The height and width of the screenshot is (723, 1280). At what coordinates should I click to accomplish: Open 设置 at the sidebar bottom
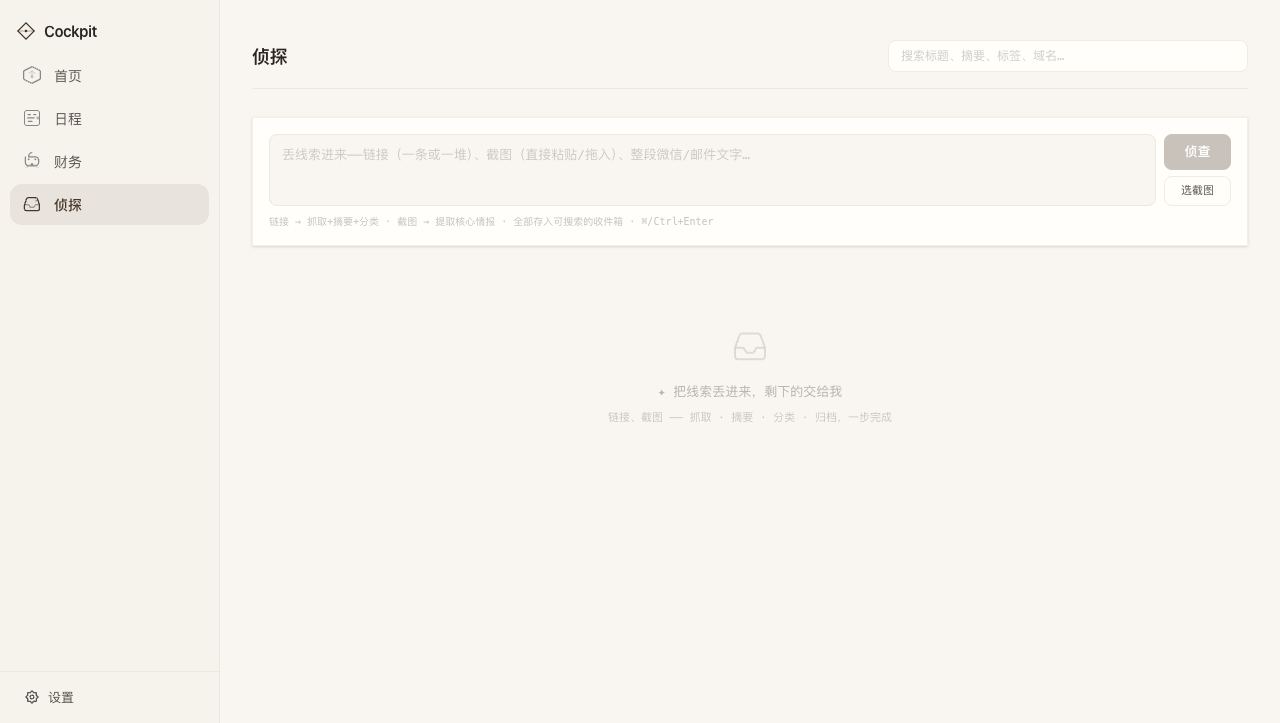[109, 697]
